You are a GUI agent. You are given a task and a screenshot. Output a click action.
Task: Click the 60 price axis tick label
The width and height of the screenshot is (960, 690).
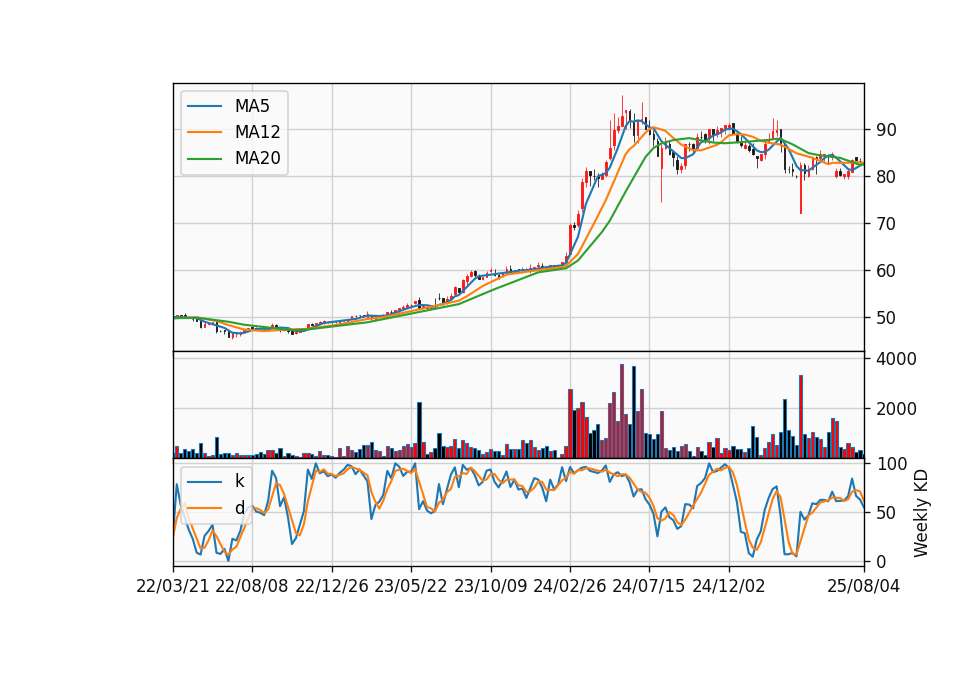[x=886, y=271]
